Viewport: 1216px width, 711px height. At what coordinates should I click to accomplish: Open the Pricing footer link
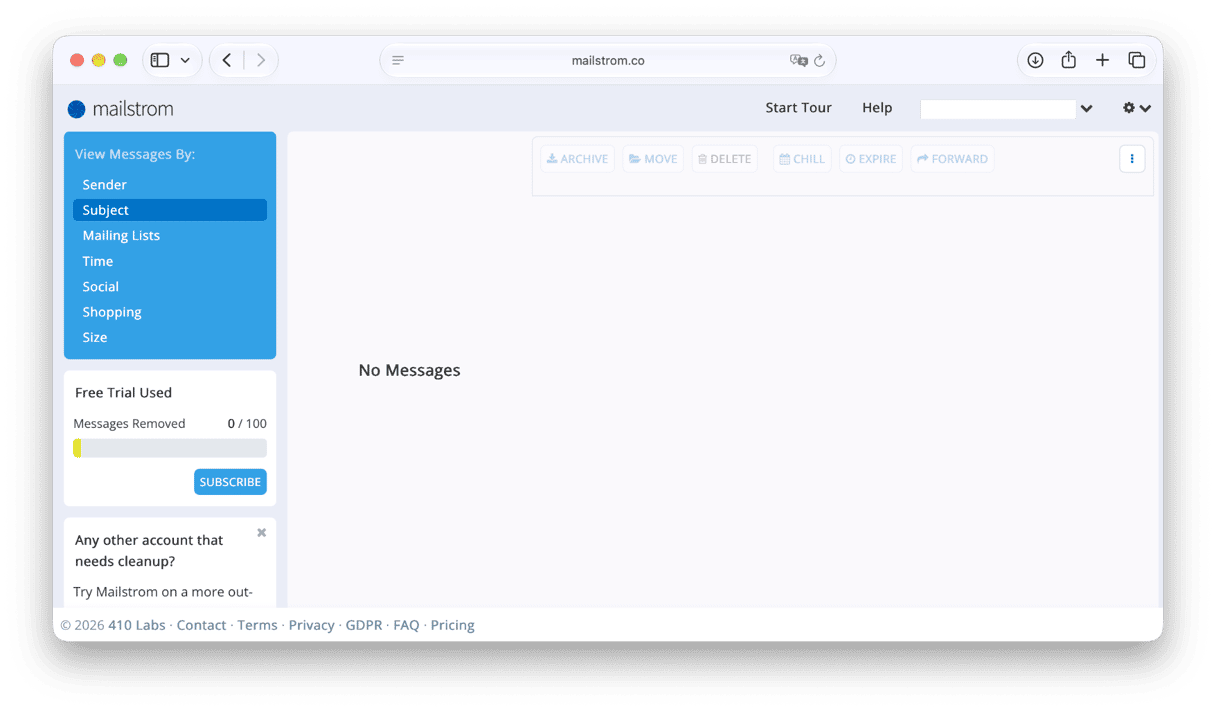coord(453,625)
